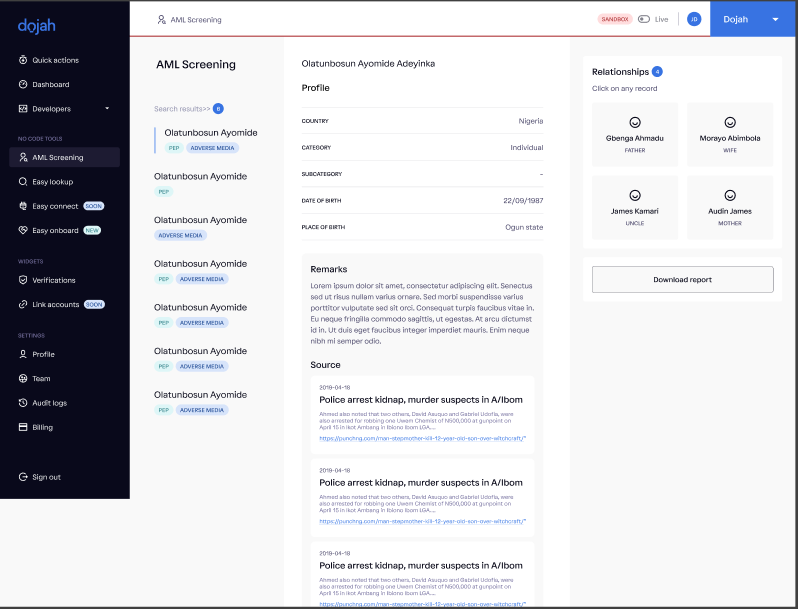Click the Easy onboard heart icon
Image resolution: width=798 pixels, height=609 pixels.
point(23,230)
